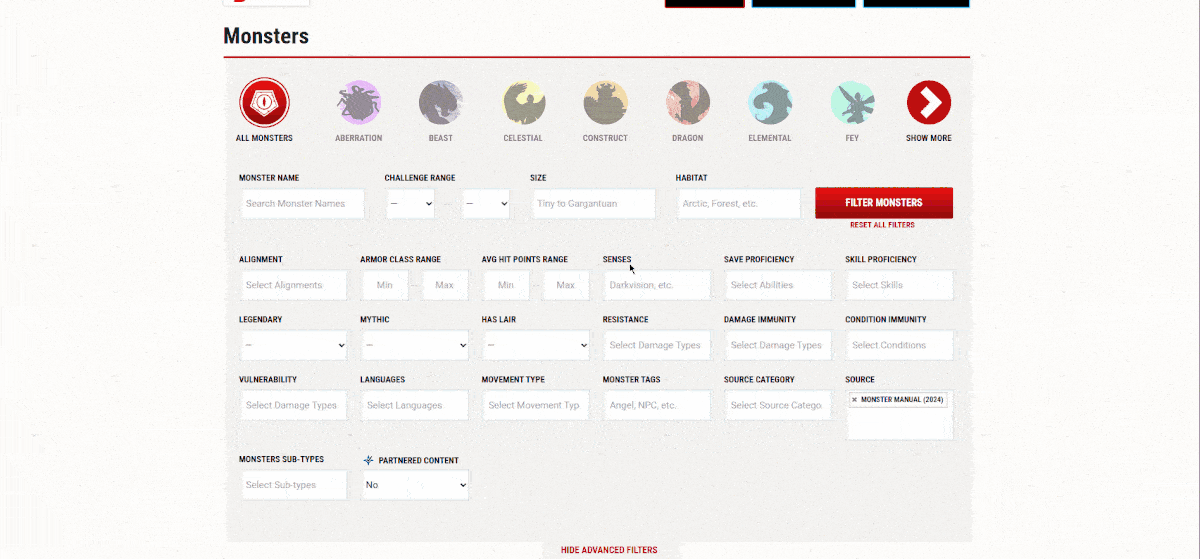Open the Challenge Range minimum dropdown
This screenshot has width=1200, height=559.
(x=410, y=203)
